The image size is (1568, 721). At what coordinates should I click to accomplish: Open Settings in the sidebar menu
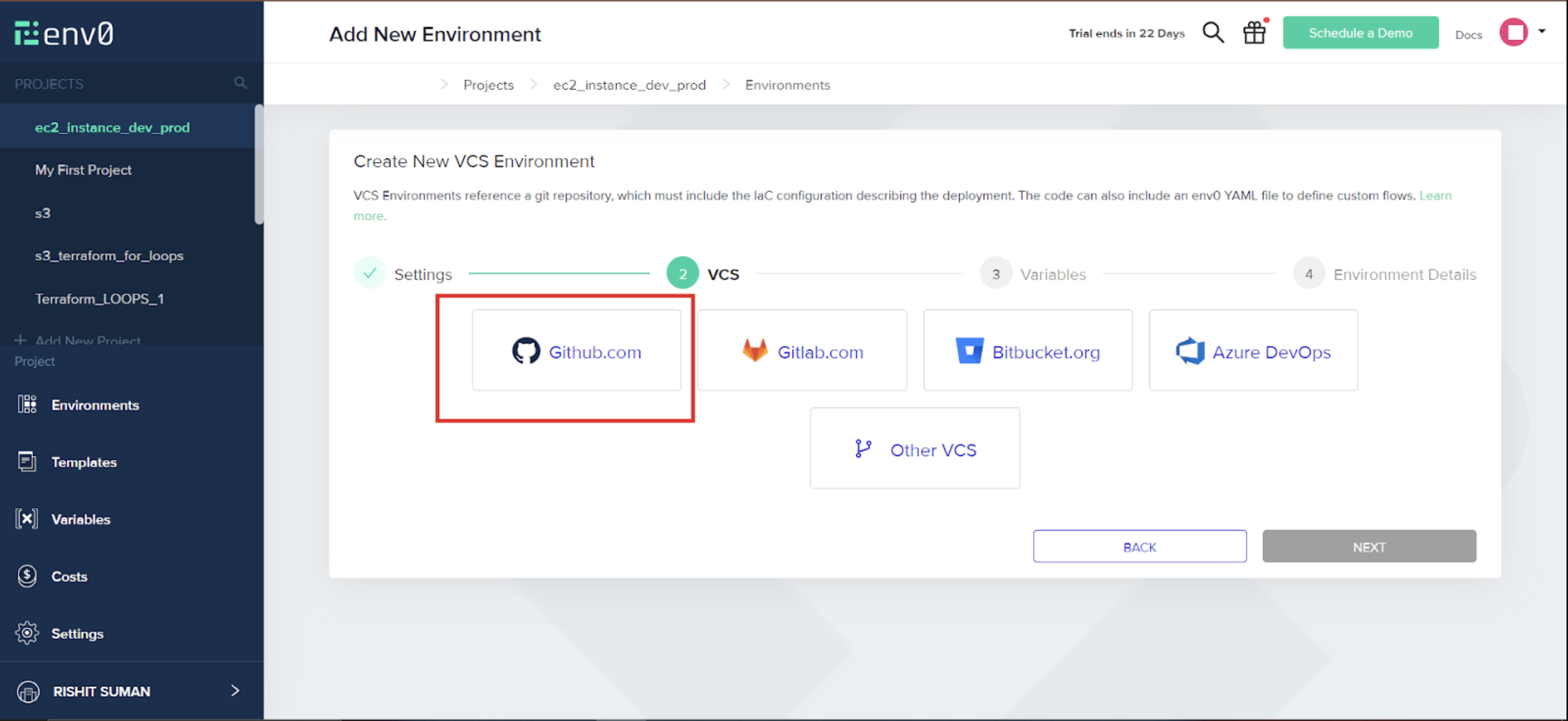(x=77, y=633)
